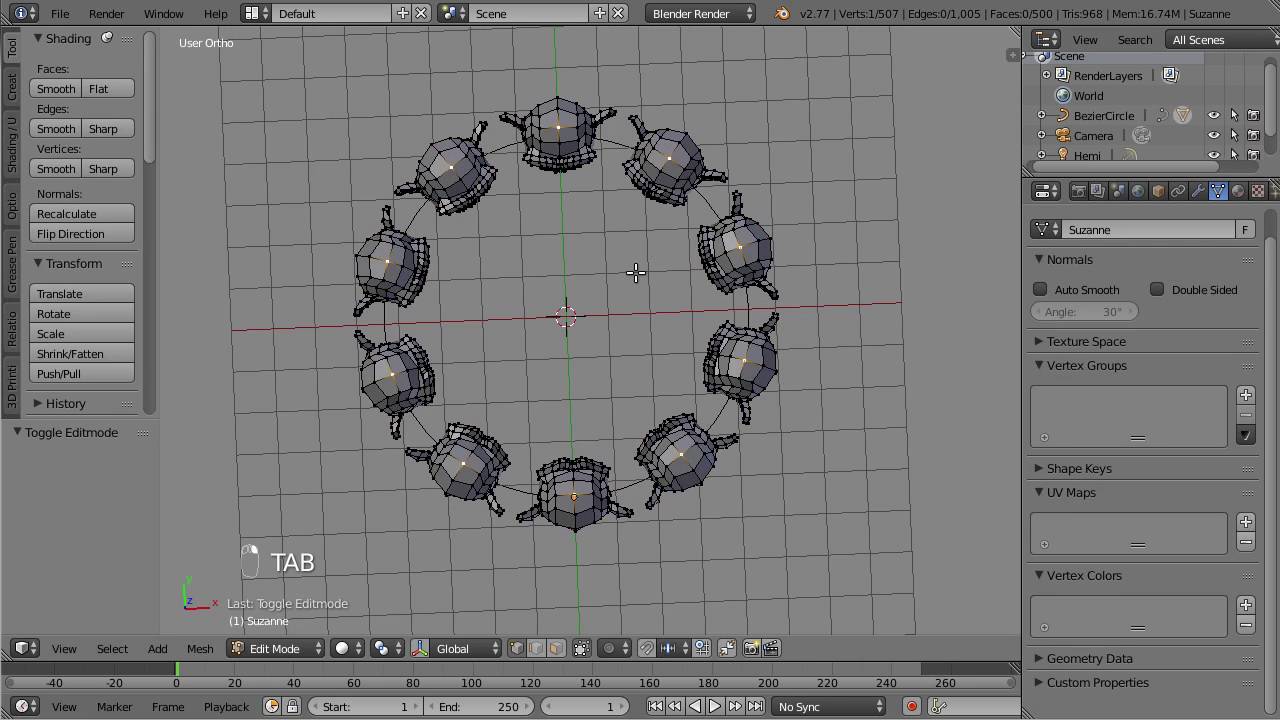Select face select mode in 3D header

[556, 648]
